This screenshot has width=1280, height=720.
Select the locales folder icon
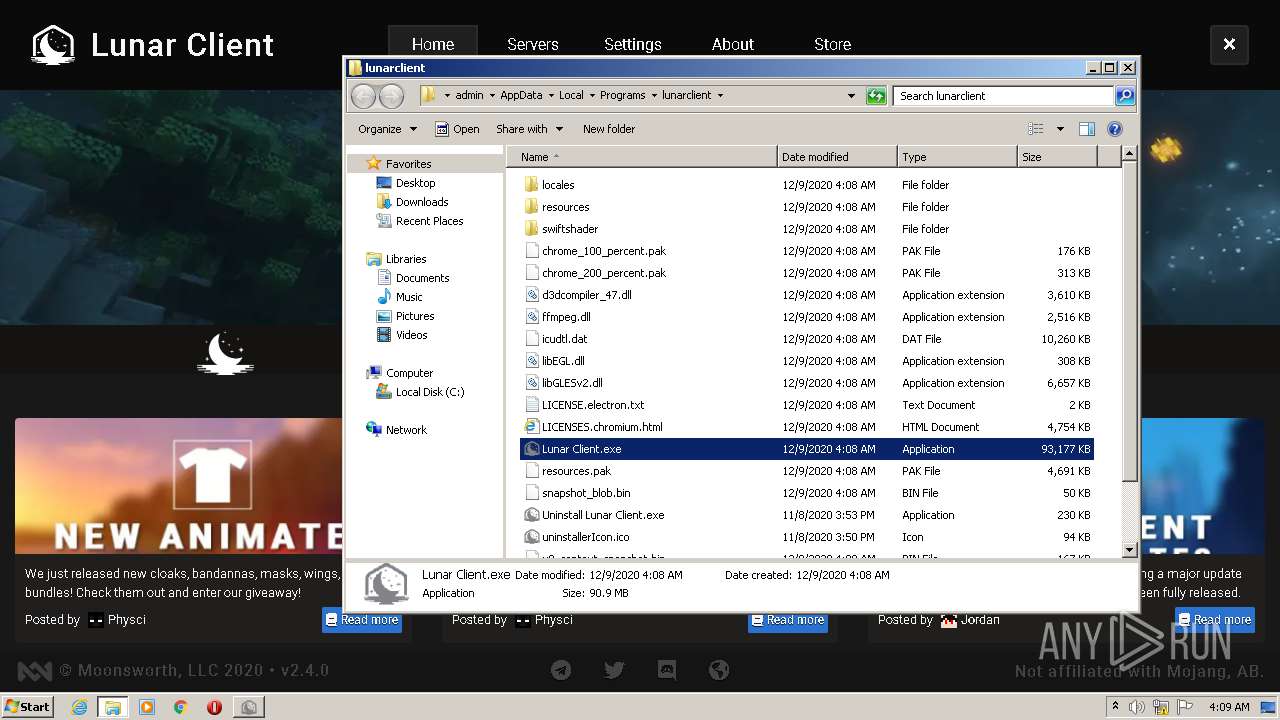(532, 185)
